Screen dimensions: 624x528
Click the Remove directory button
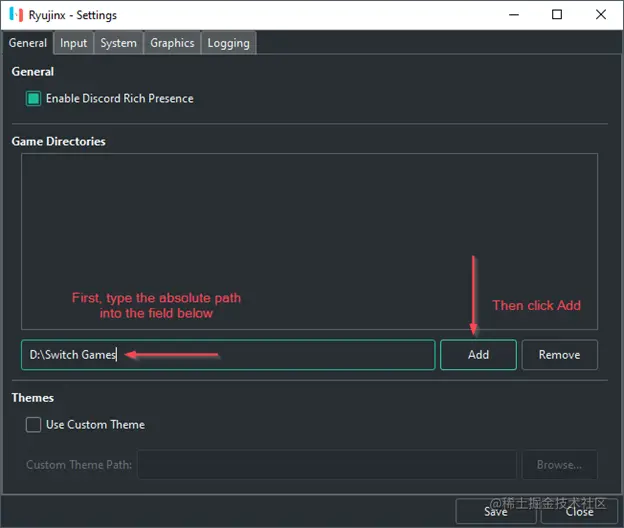tap(560, 355)
